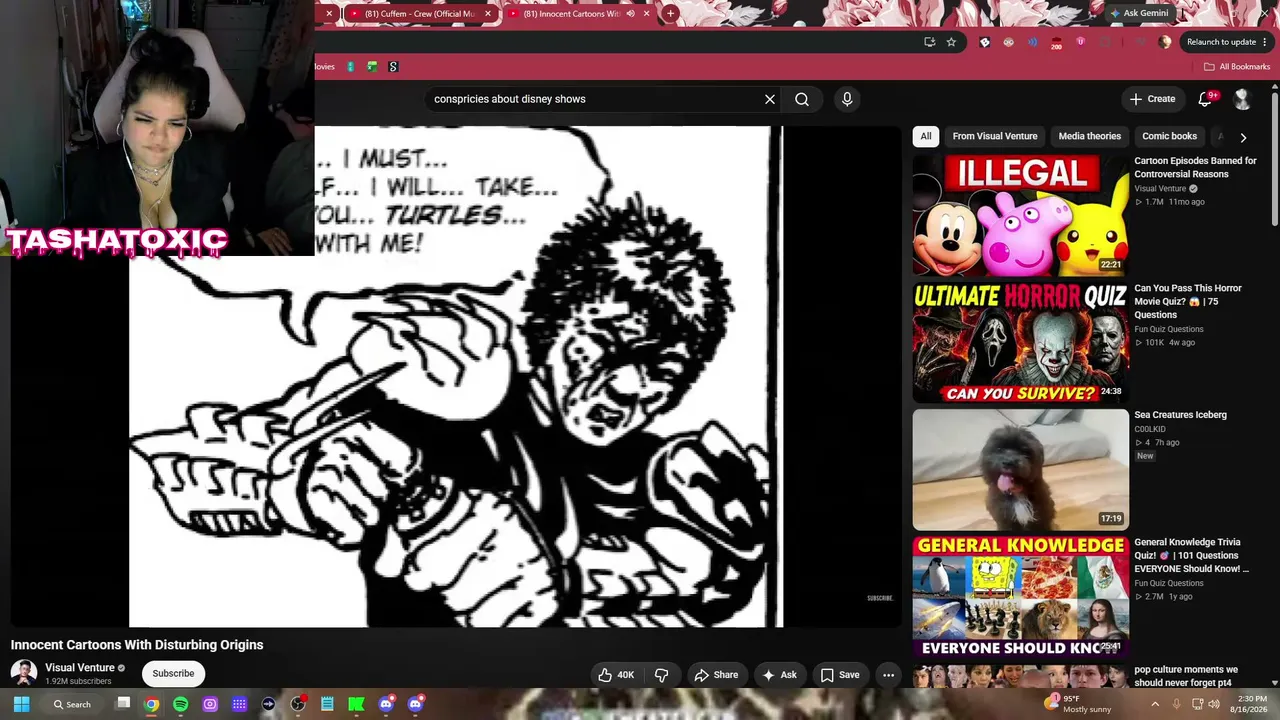
Task: Open the Chrome profile avatar
Action: (1165, 42)
